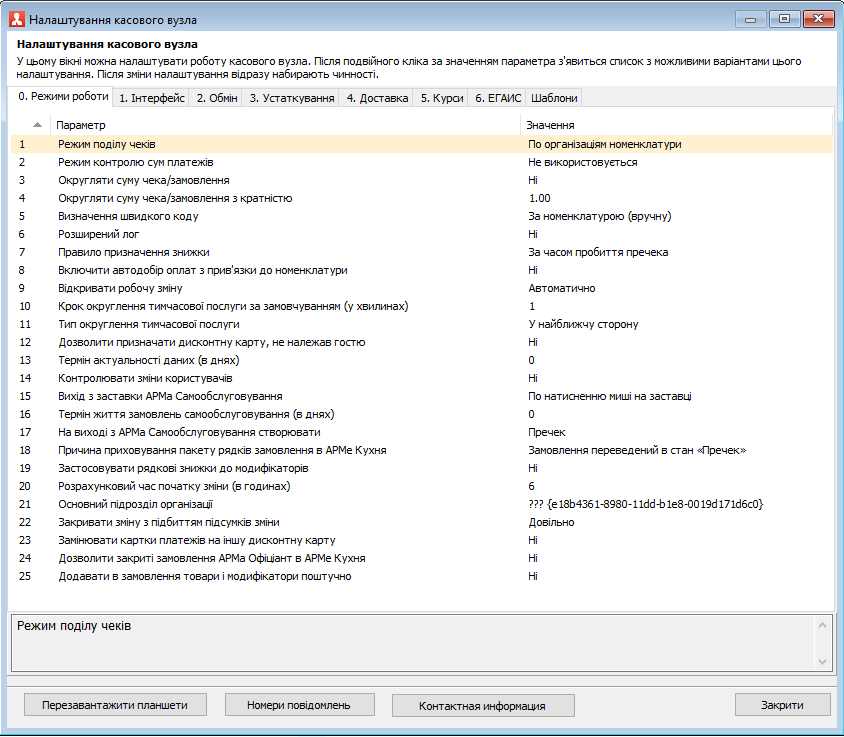Select row На виході з АРМа Самообслуговування створювати
The height and width of the screenshot is (737, 844).
point(421,432)
